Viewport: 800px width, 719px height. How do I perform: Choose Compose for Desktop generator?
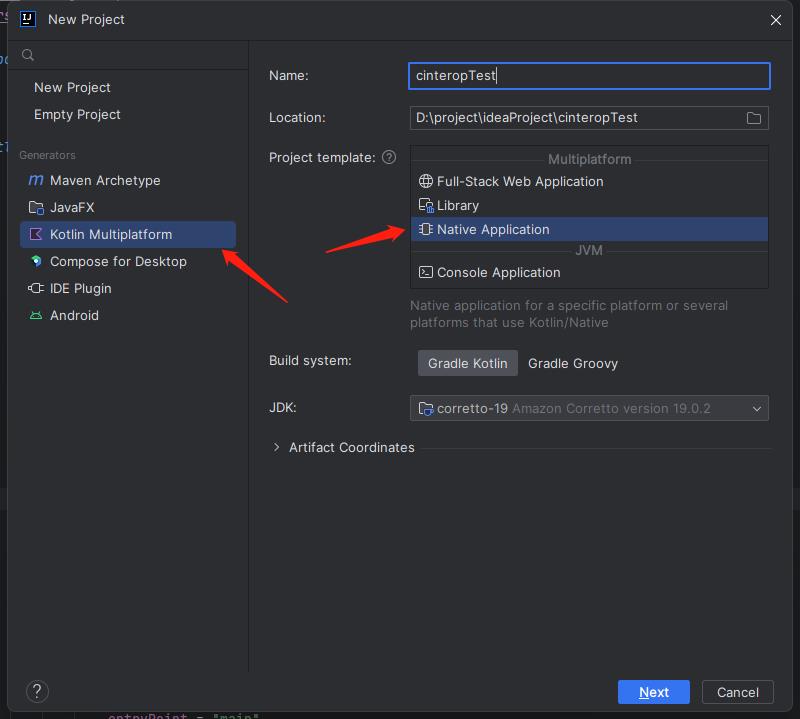click(x=128, y=261)
